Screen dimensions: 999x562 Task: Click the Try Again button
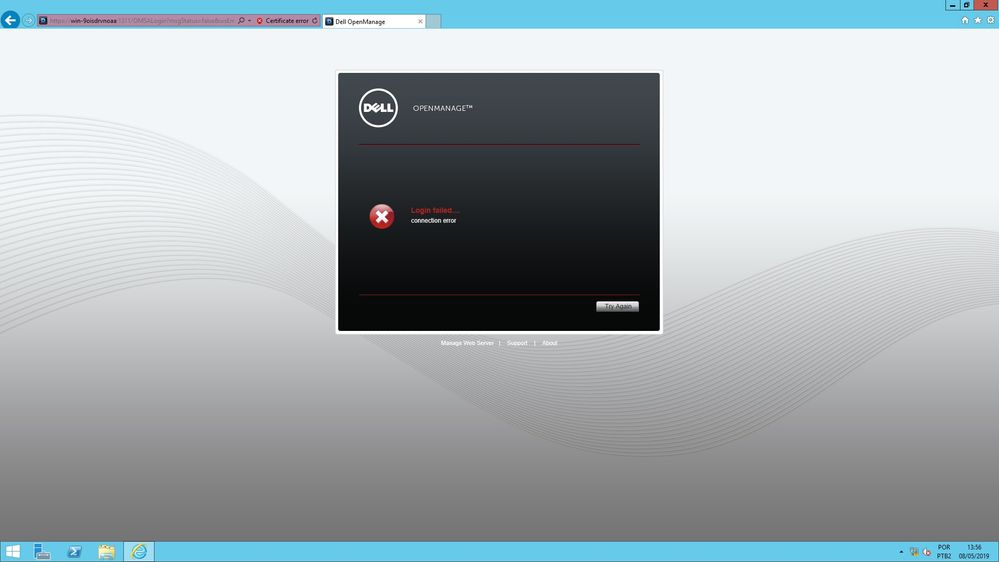pos(617,306)
